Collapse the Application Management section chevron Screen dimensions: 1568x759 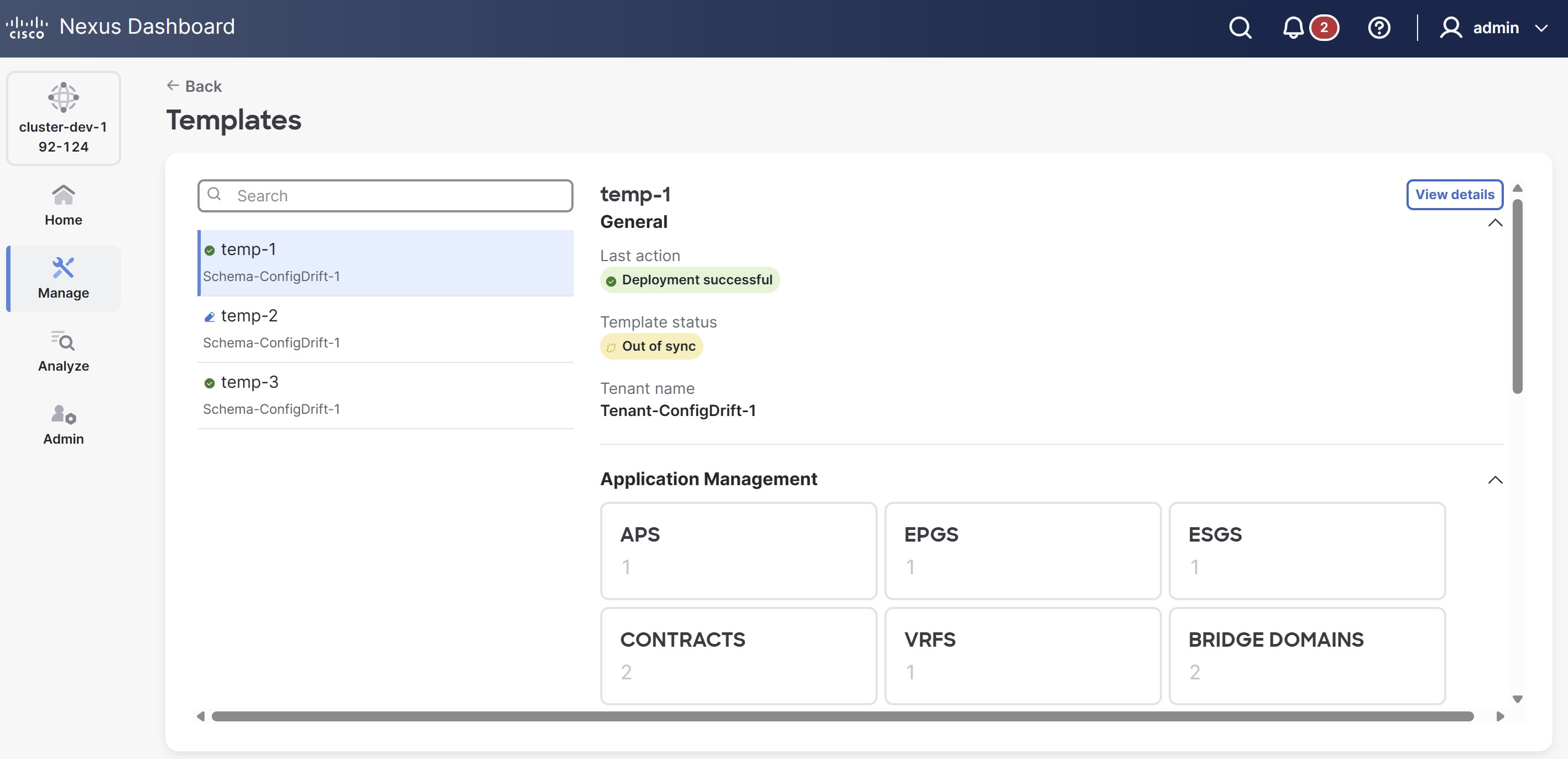coord(1495,480)
